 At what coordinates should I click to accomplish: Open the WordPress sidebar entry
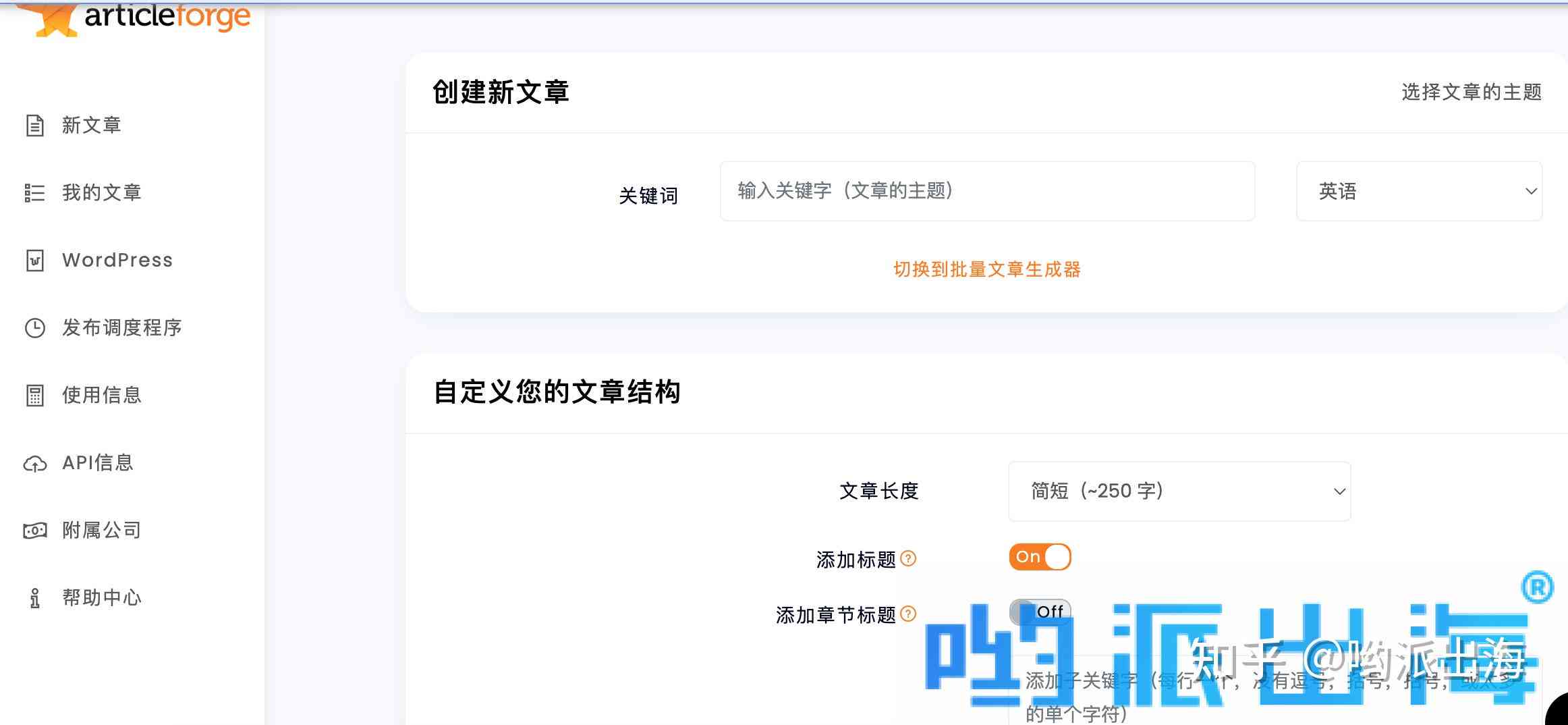[117, 261]
